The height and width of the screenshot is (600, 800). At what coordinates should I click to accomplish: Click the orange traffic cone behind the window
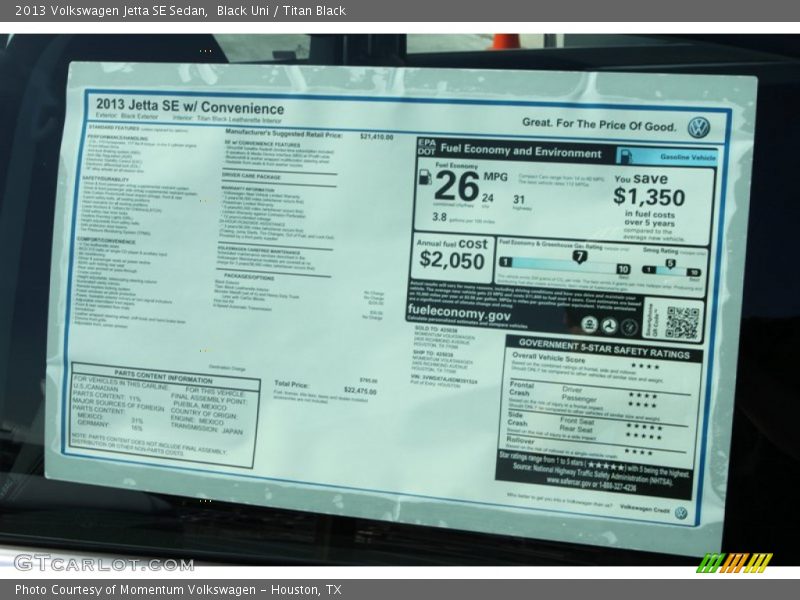point(507,41)
